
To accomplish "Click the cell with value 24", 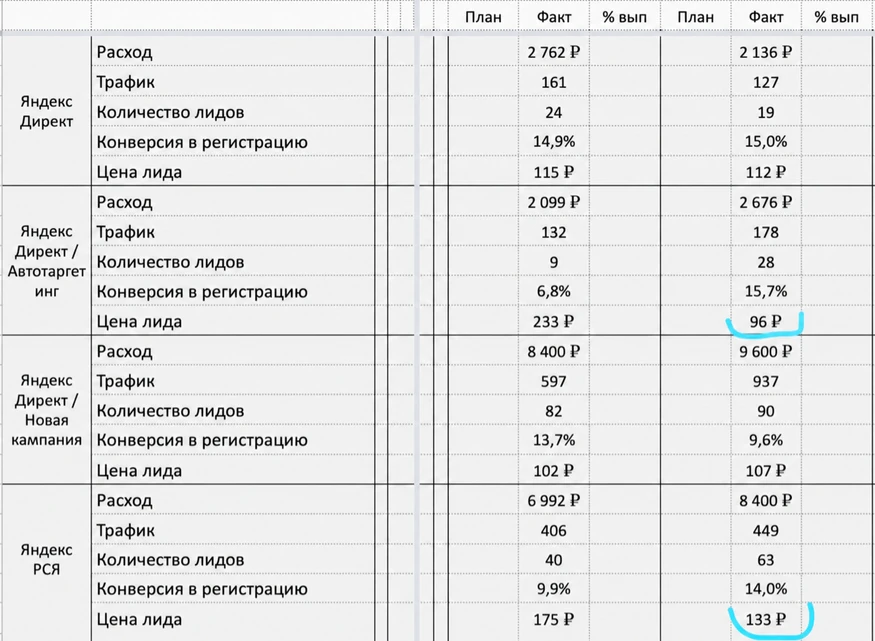I will pos(554,112).
